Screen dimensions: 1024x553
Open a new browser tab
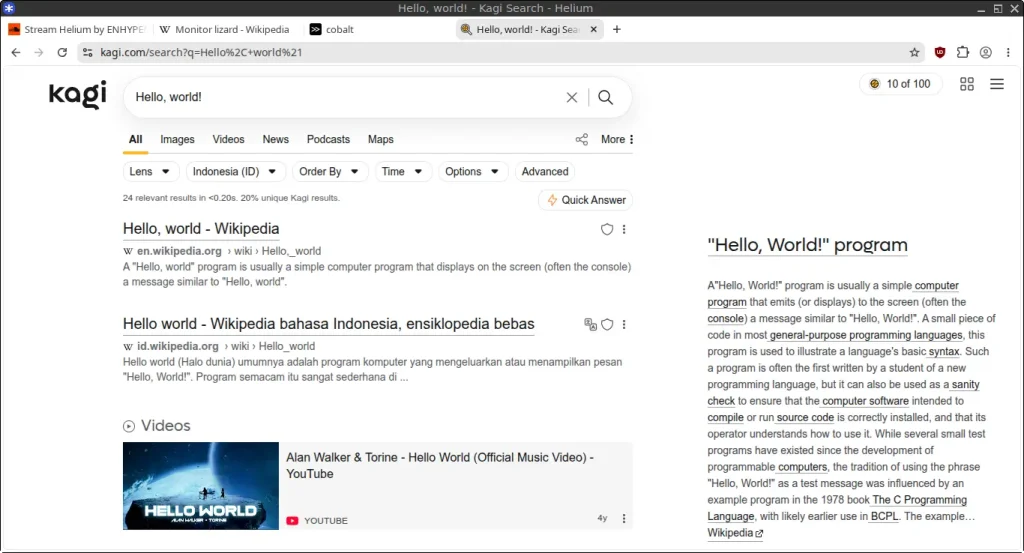coord(616,29)
